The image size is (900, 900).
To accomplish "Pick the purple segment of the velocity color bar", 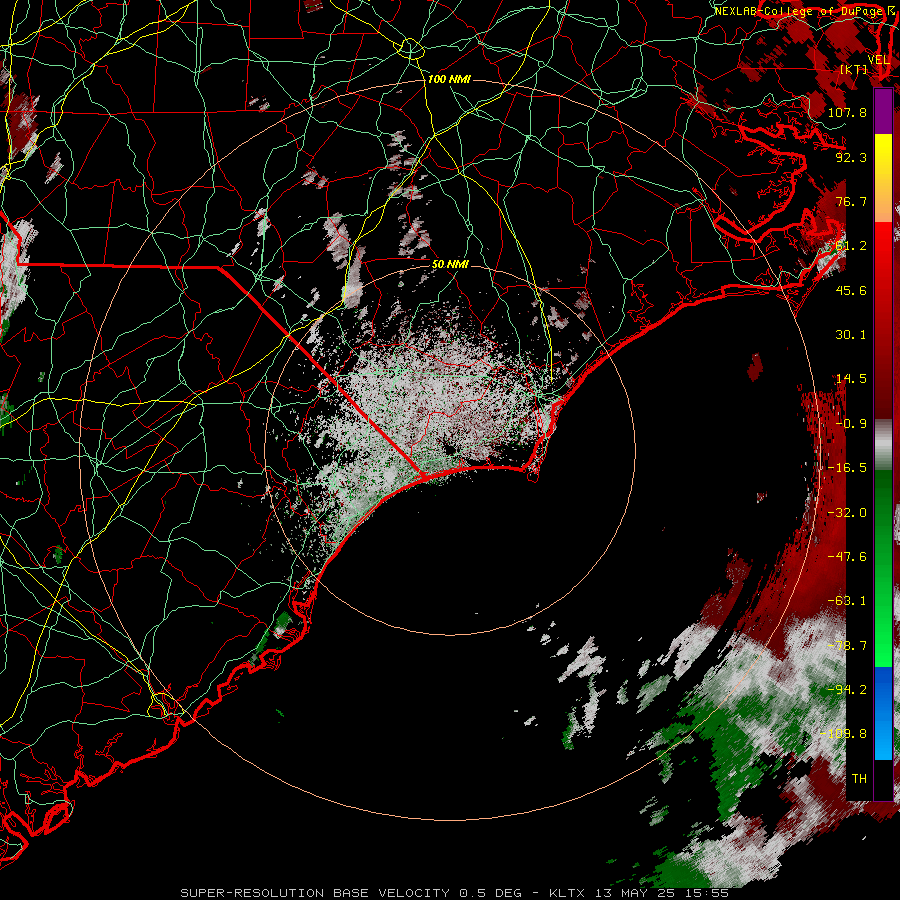I will pyautogui.click(x=883, y=111).
